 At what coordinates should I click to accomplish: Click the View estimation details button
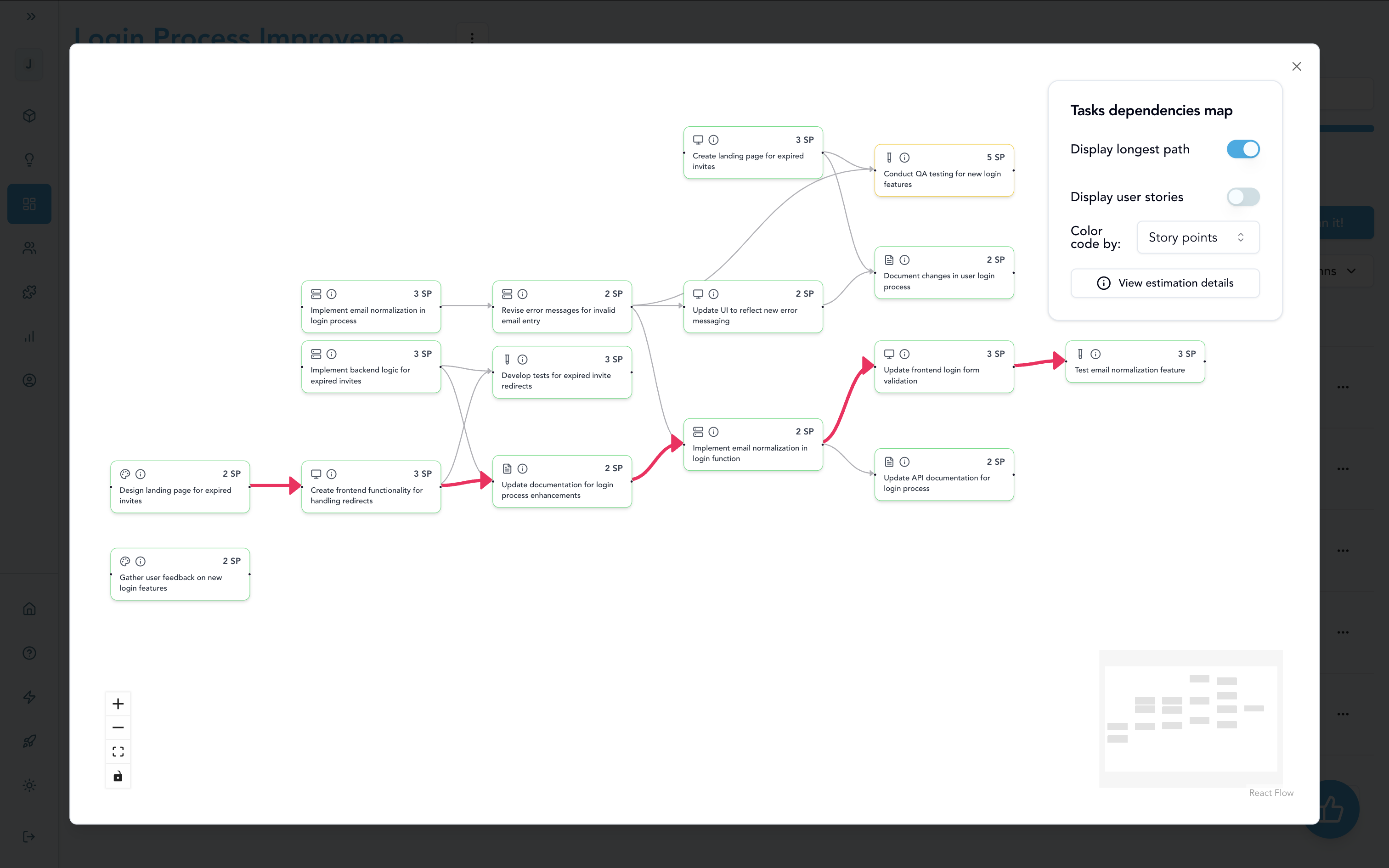(1164, 283)
